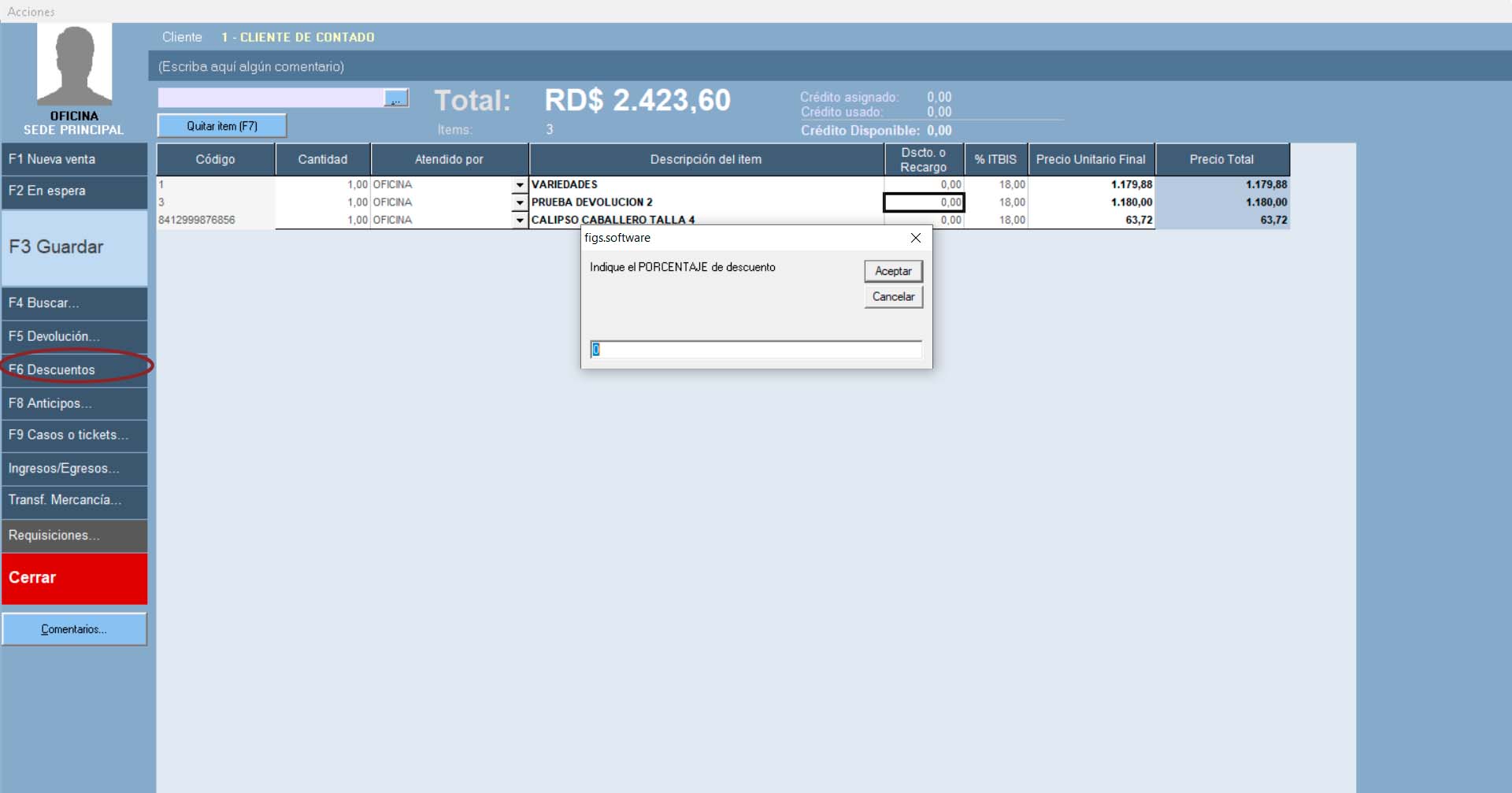
Task: Click the item code search field
Action: point(271,98)
